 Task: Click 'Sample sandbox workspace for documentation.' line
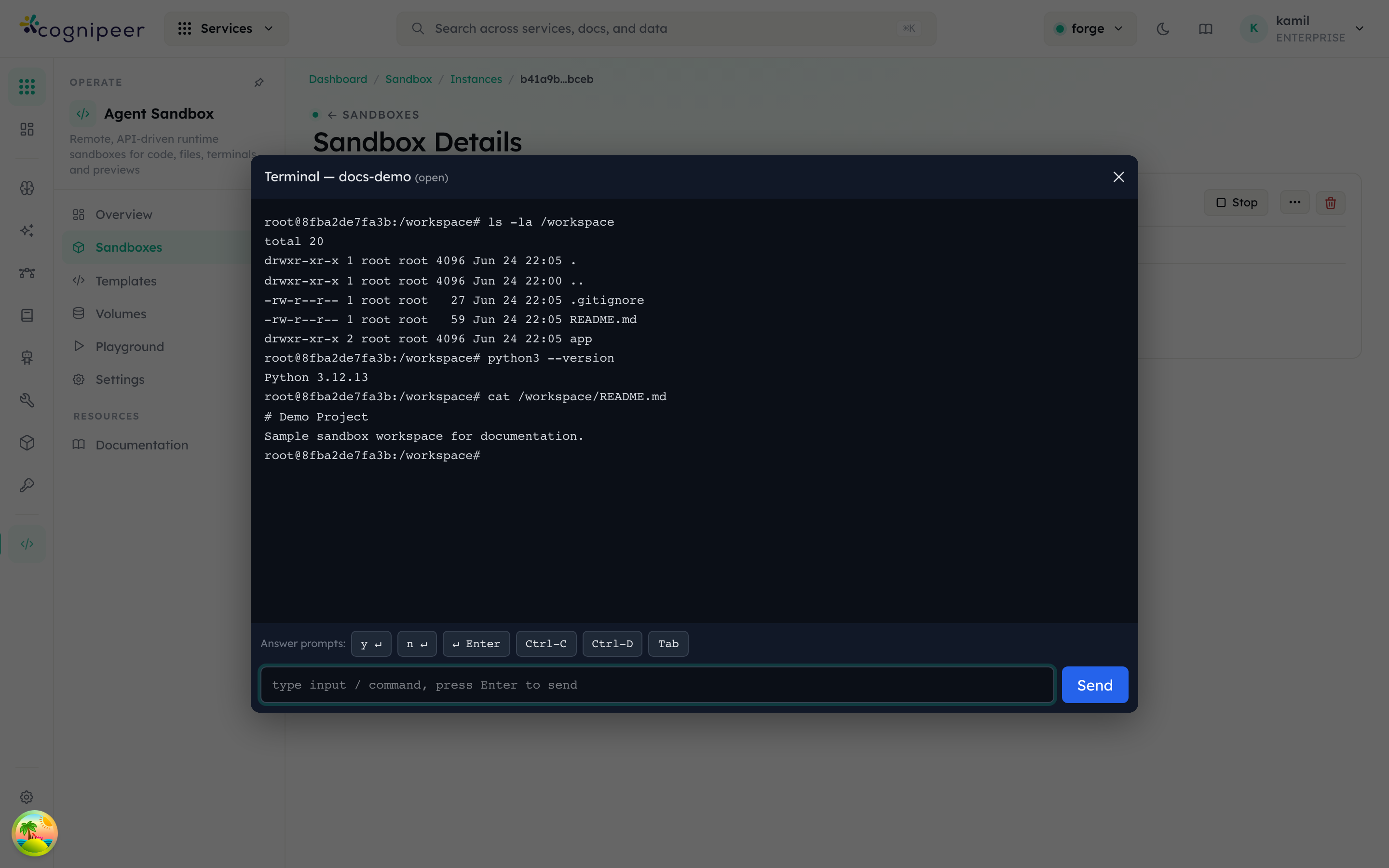423,436
